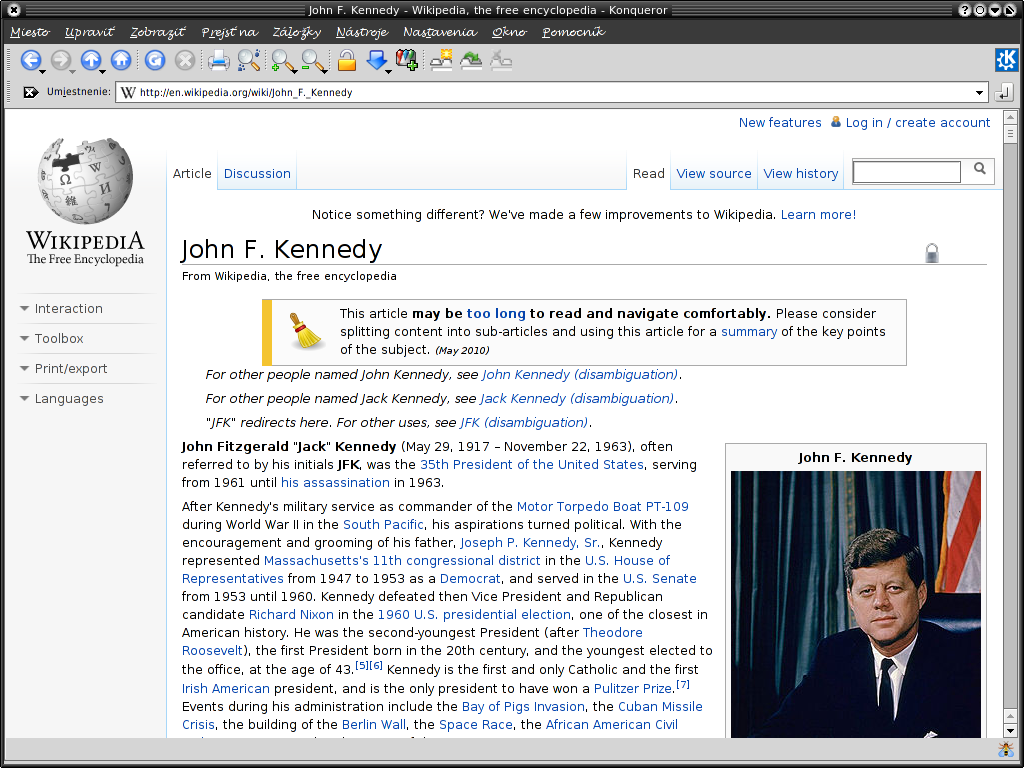Open the Nástroje menu
1024x768 pixels.
coord(362,31)
